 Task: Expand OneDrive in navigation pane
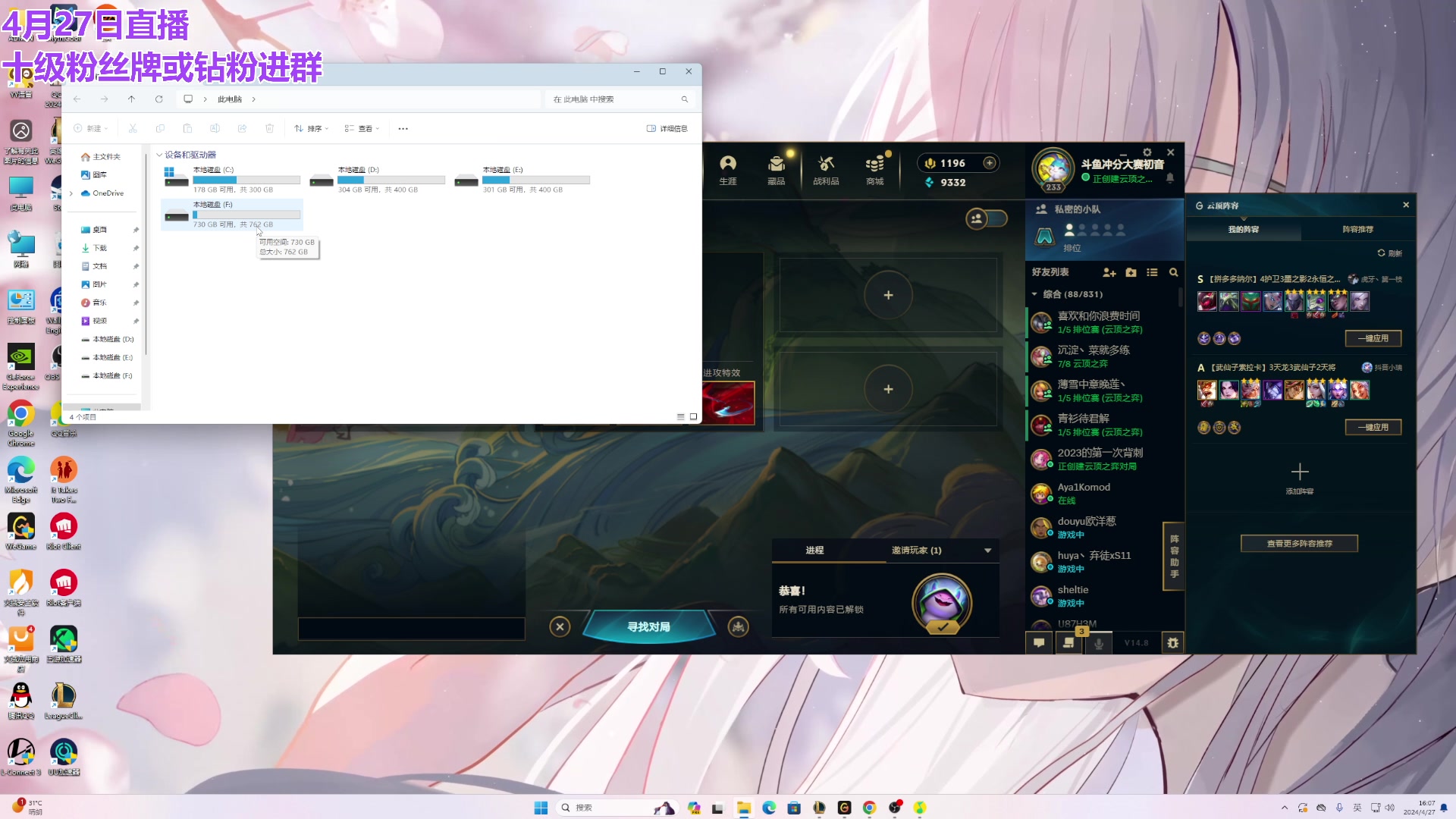coord(71,193)
